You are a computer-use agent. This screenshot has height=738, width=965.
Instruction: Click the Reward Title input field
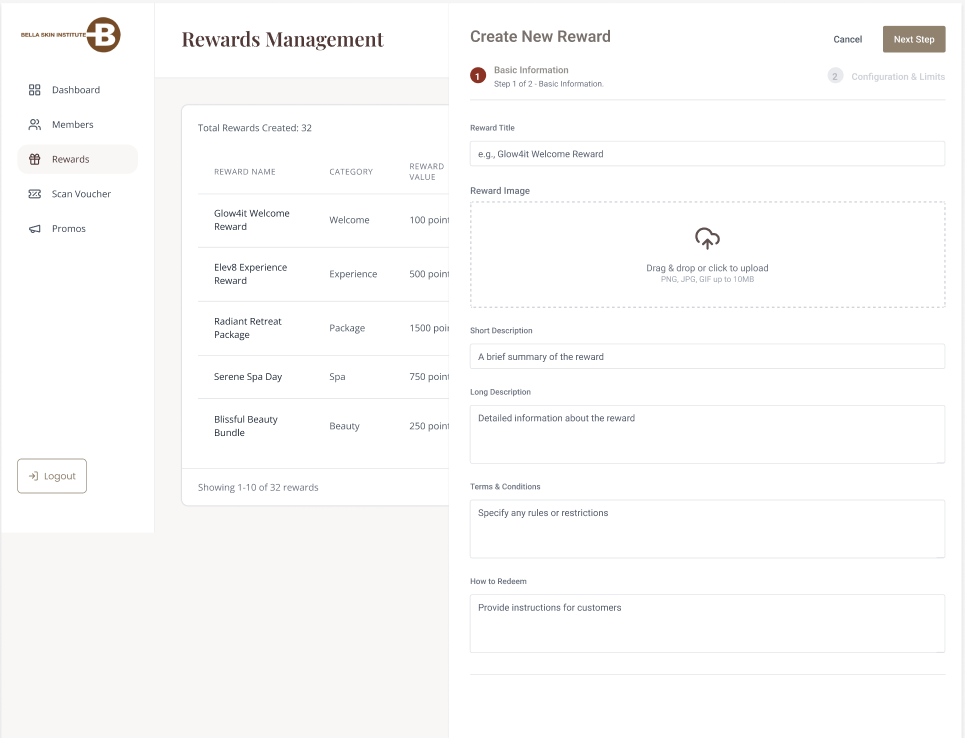(707, 153)
